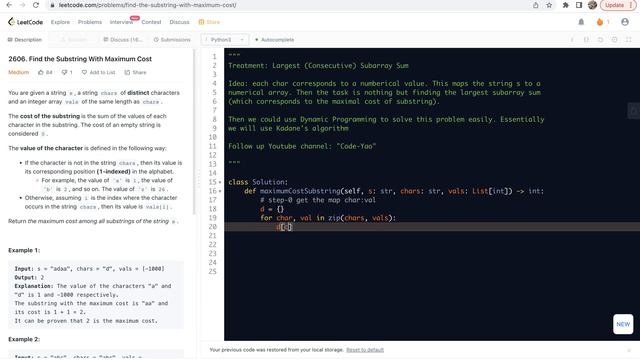The image size is (640, 360).
Task: Collapse the fold arrow beside class Solution line
Action: (x=220, y=182)
